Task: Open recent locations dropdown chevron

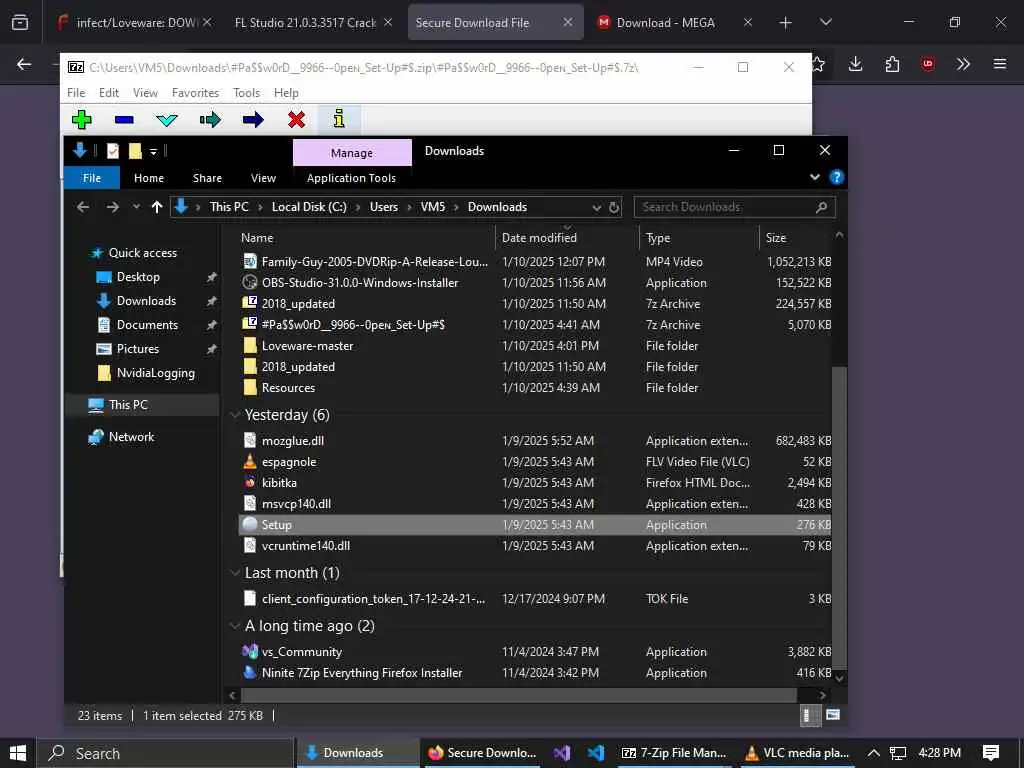Action: click(136, 207)
